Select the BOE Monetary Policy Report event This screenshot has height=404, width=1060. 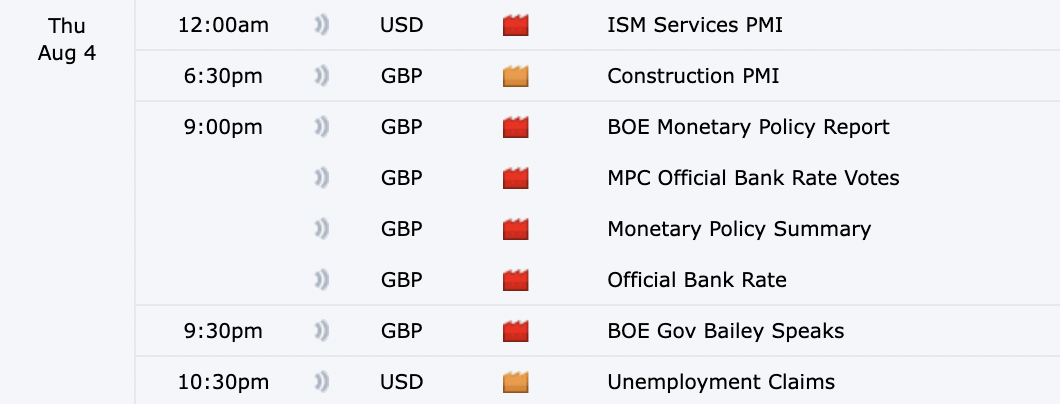click(x=748, y=127)
